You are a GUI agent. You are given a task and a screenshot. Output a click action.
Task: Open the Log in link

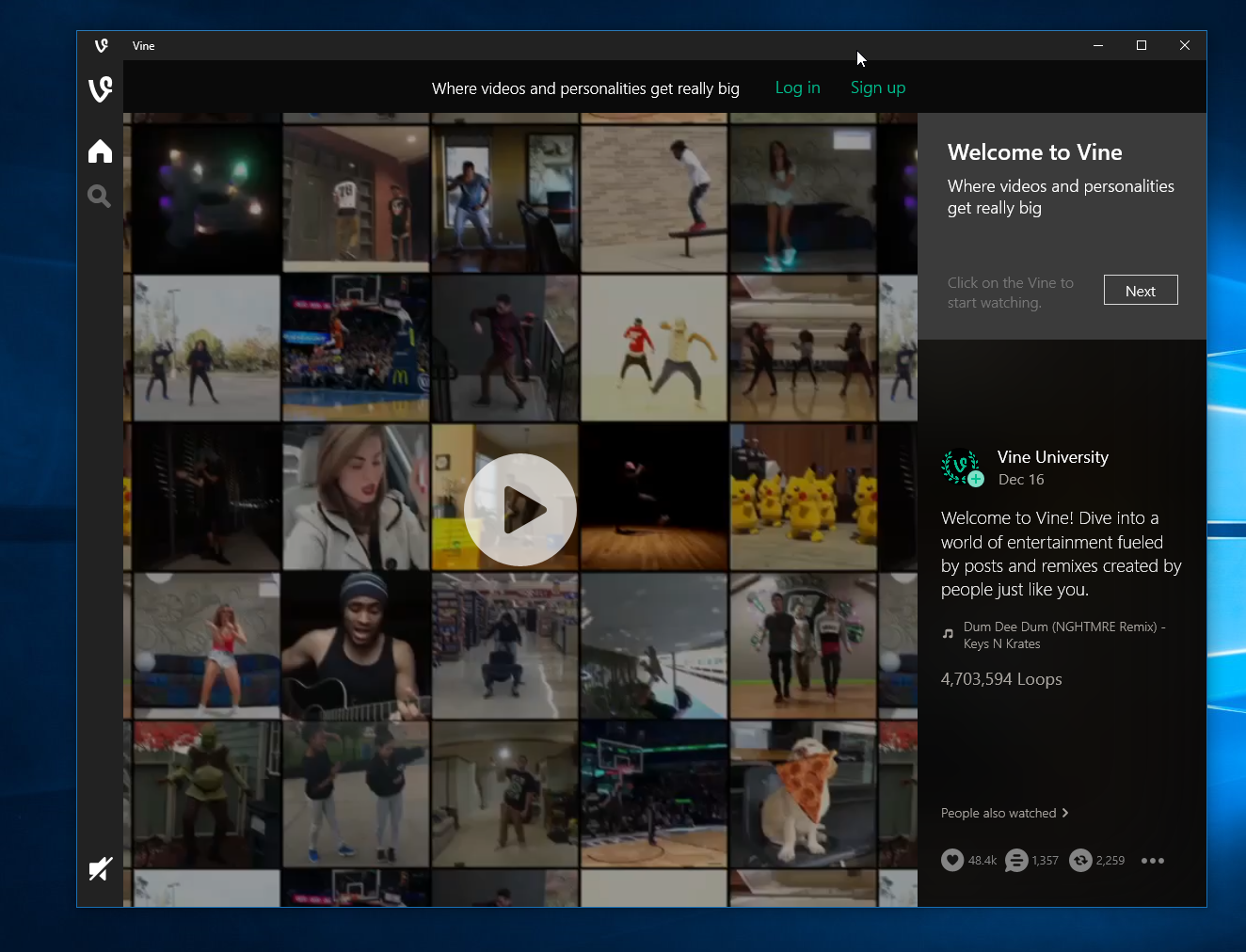(x=798, y=87)
